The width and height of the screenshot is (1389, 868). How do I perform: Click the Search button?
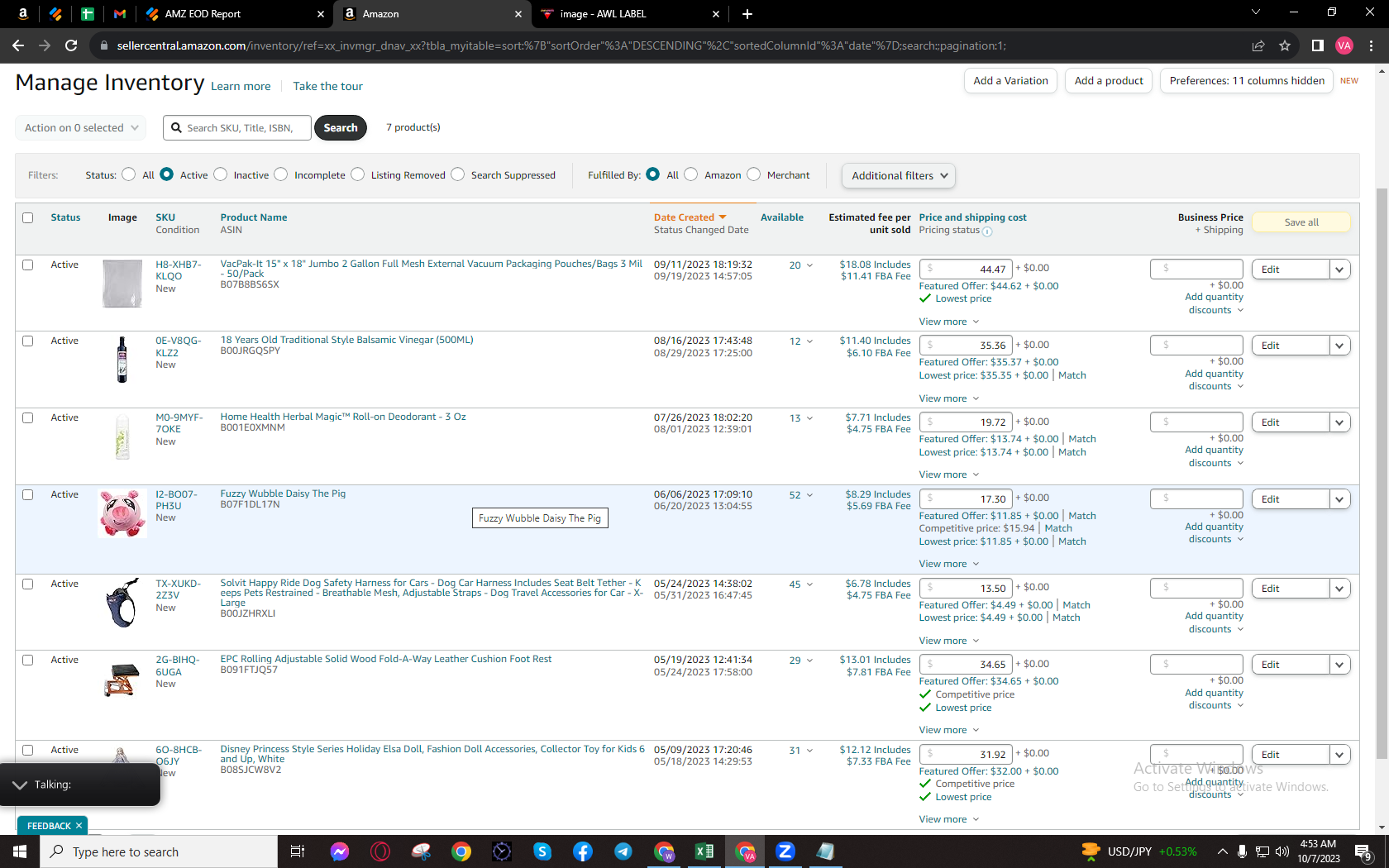[341, 128]
